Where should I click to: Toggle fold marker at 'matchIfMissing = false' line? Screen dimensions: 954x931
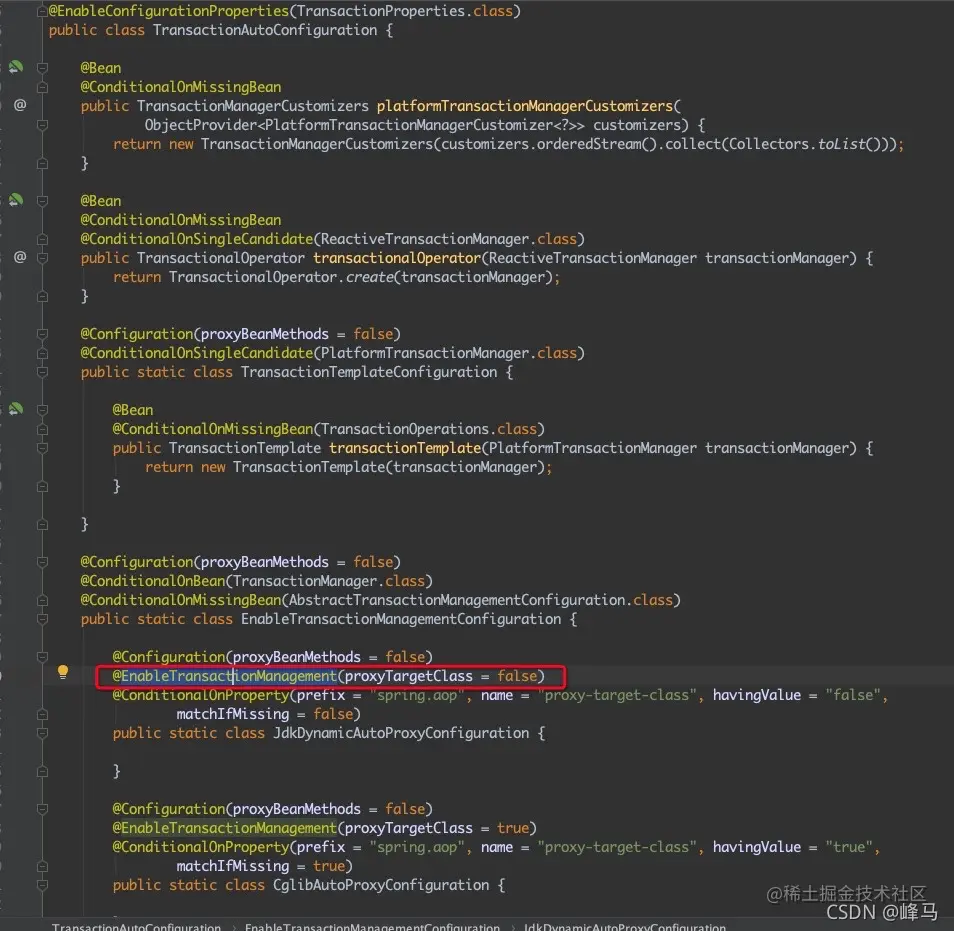point(42,714)
